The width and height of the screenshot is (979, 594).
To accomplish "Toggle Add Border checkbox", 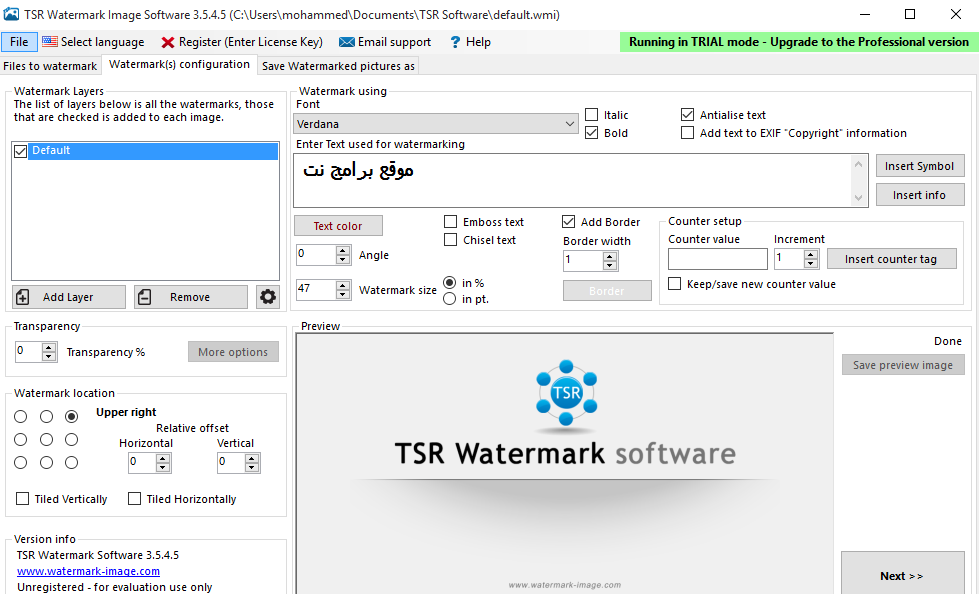I will point(568,221).
